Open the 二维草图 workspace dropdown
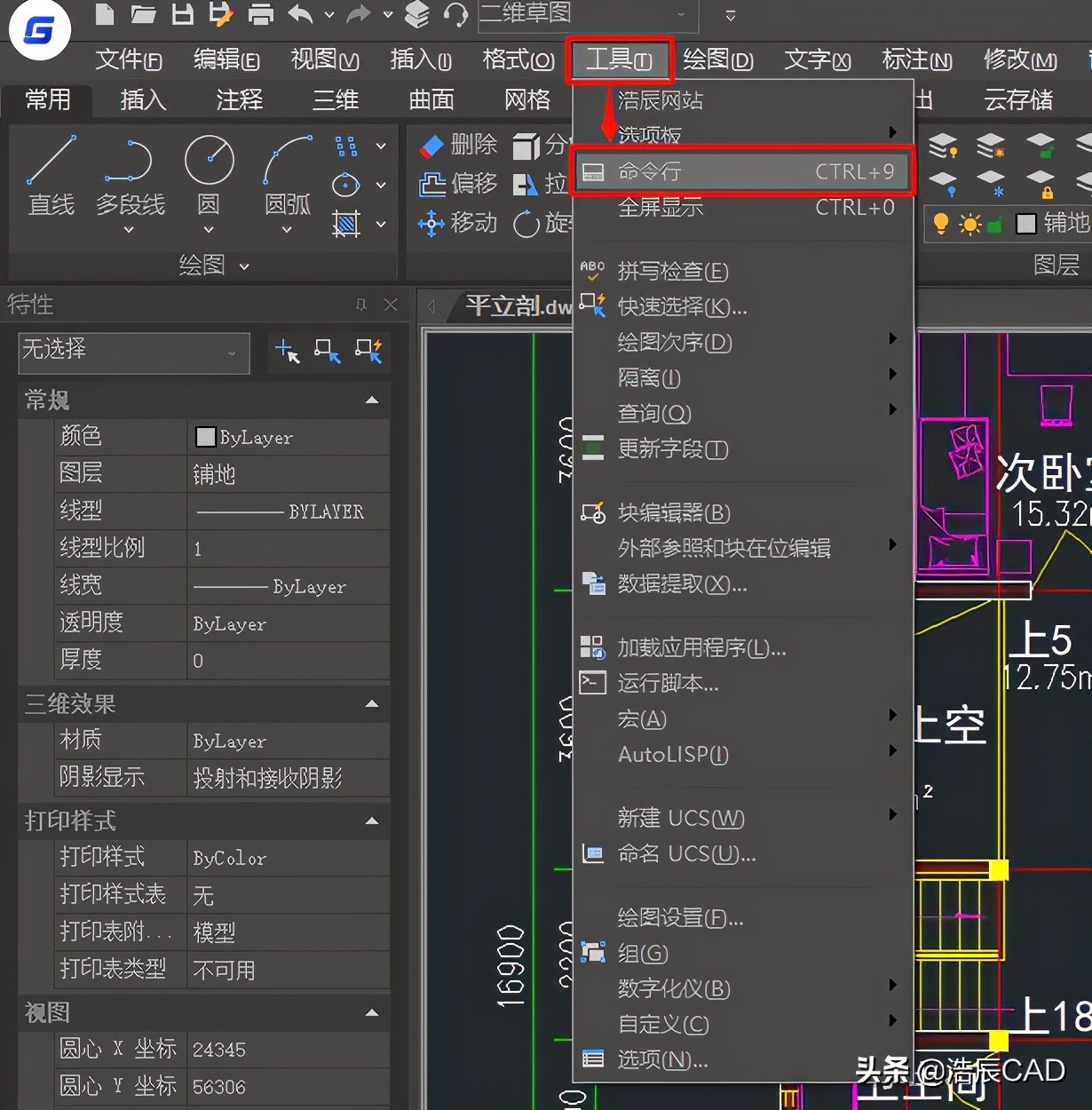This screenshot has height=1110, width=1092. (x=682, y=15)
